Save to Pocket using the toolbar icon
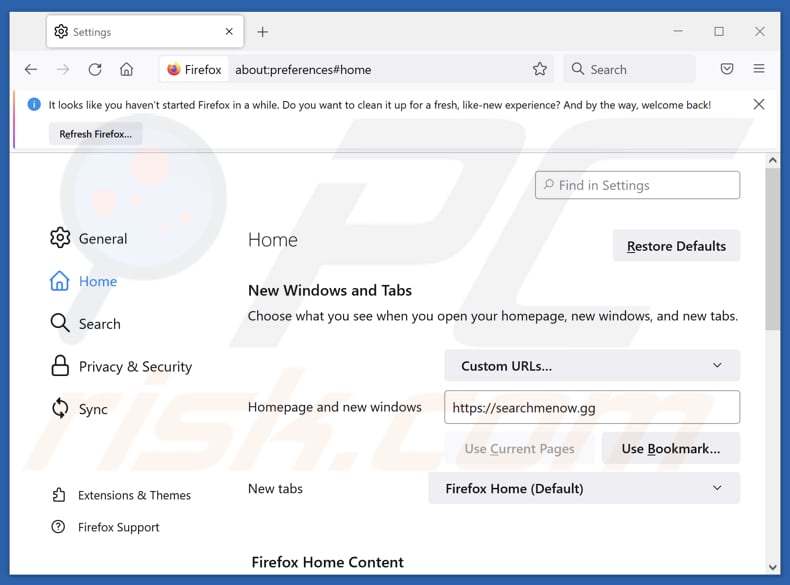Image resolution: width=790 pixels, height=585 pixels. [727, 69]
